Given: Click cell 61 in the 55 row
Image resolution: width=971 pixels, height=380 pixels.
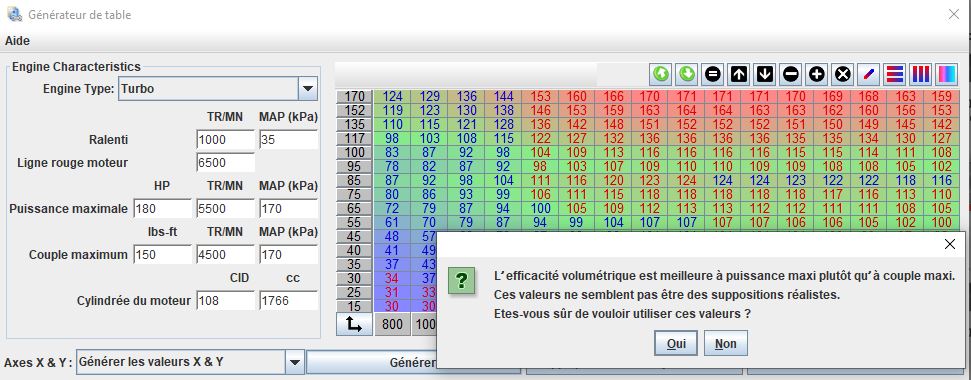Looking at the screenshot, I should pyautogui.click(x=393, y=223).
